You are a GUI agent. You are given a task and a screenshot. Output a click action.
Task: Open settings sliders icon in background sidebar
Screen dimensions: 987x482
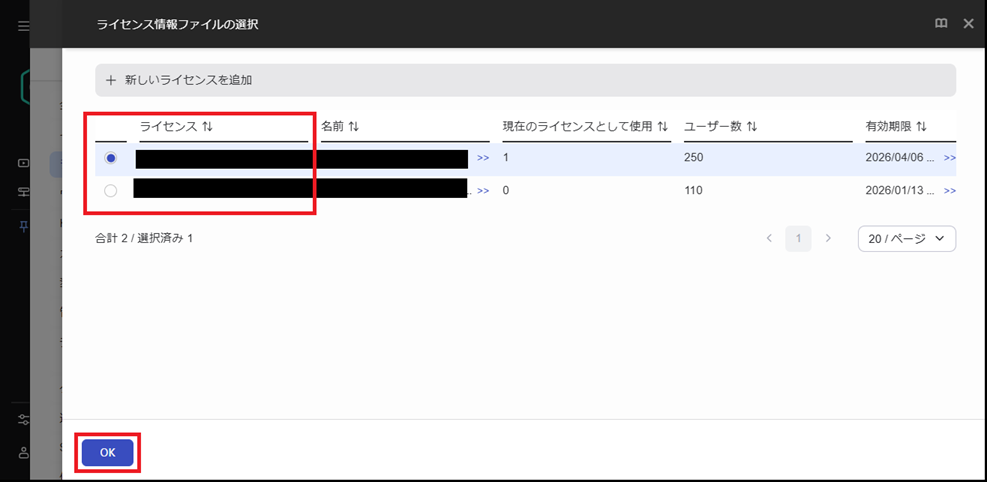(x=23, y=420)
